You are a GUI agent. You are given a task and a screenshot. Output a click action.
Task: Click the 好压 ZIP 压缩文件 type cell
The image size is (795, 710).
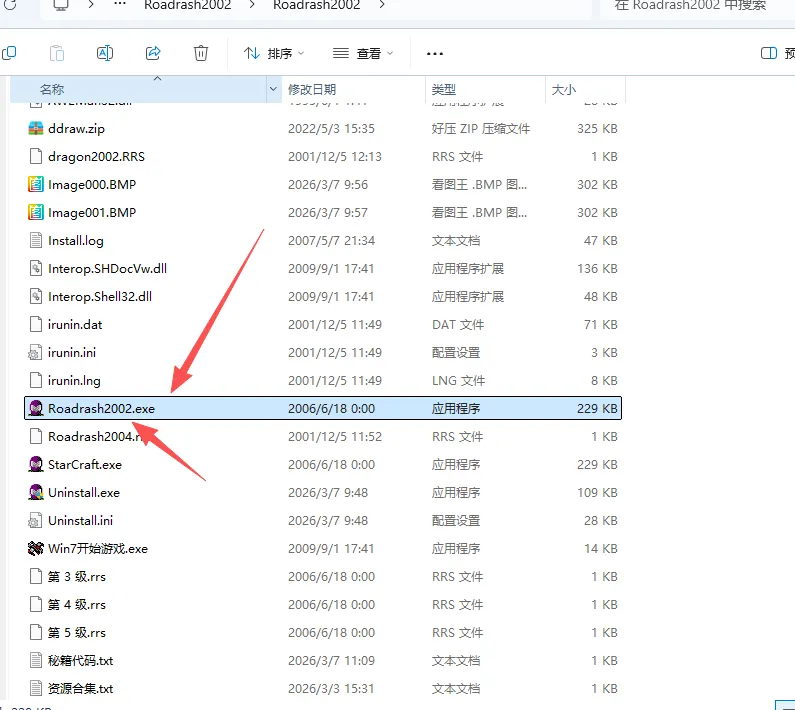click(481, 129)
